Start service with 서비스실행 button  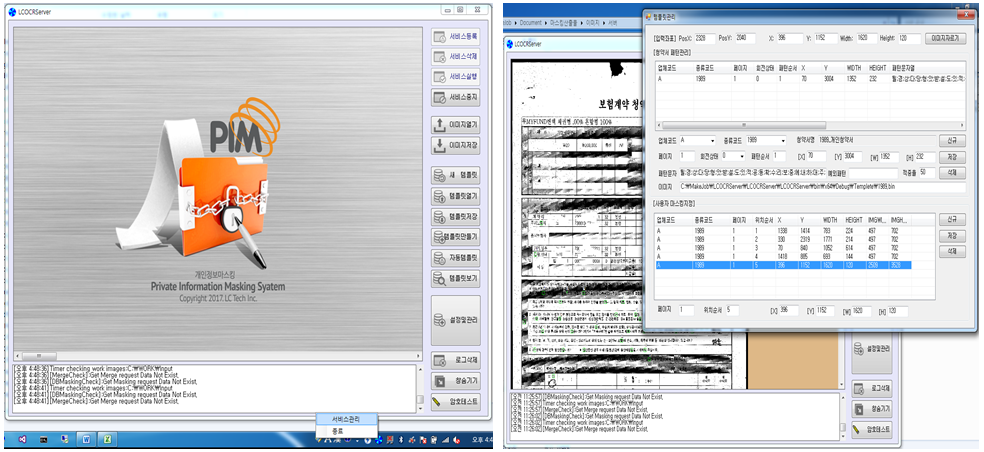(456, 77)
